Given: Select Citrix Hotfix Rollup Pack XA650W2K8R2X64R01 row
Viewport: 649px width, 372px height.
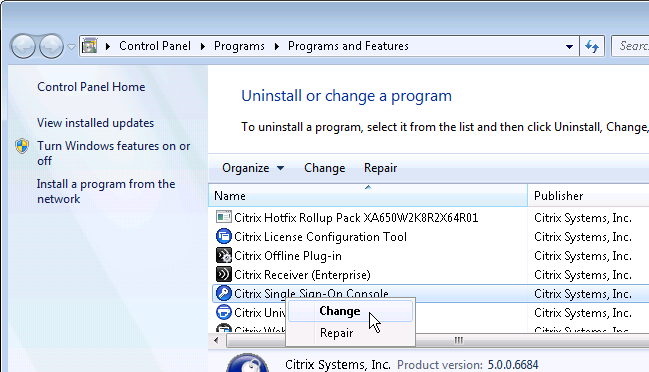Looking at the screenshot, I should pos(356,218).
